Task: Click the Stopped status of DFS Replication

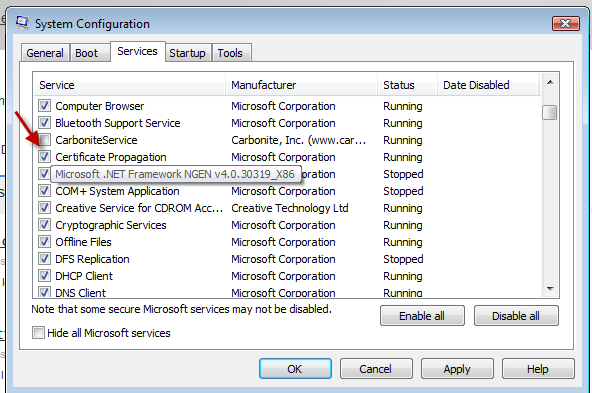Action: click(403, 259)
